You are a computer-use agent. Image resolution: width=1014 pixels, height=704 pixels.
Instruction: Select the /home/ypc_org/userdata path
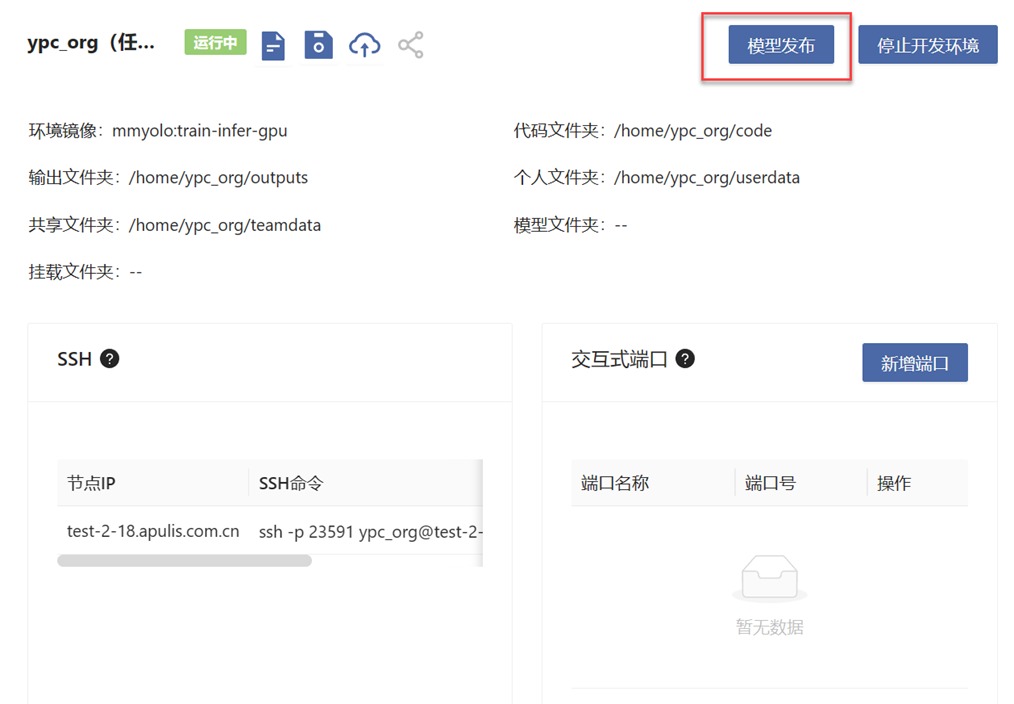(x=707, y=178)
